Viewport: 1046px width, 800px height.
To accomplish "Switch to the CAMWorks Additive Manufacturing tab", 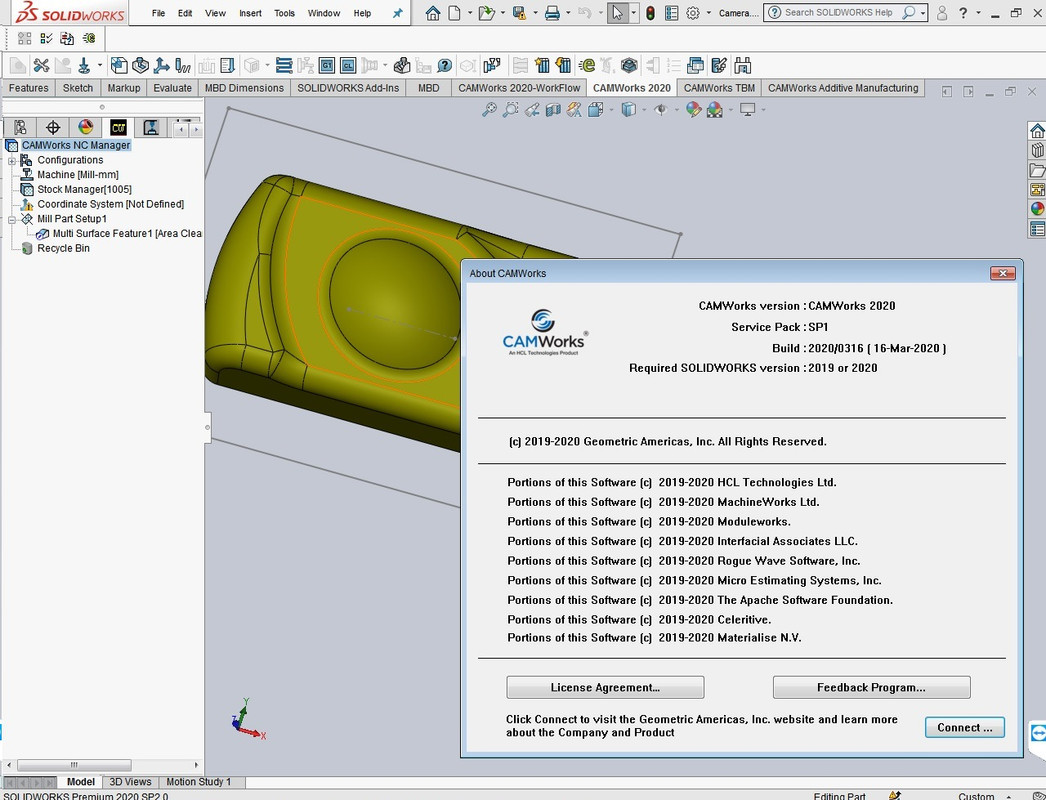I will (x=843, y=88).
